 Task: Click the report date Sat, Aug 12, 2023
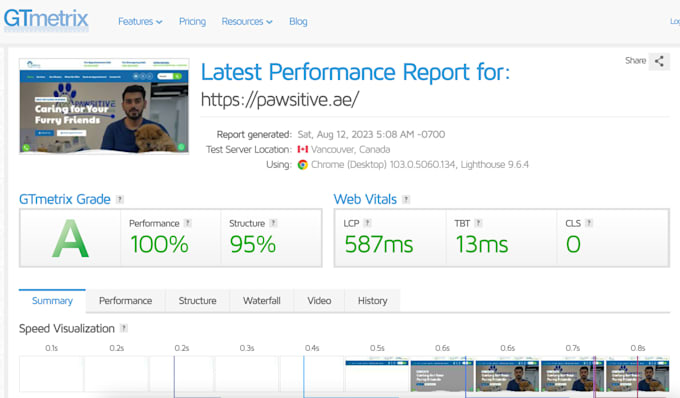pos(371,134)
